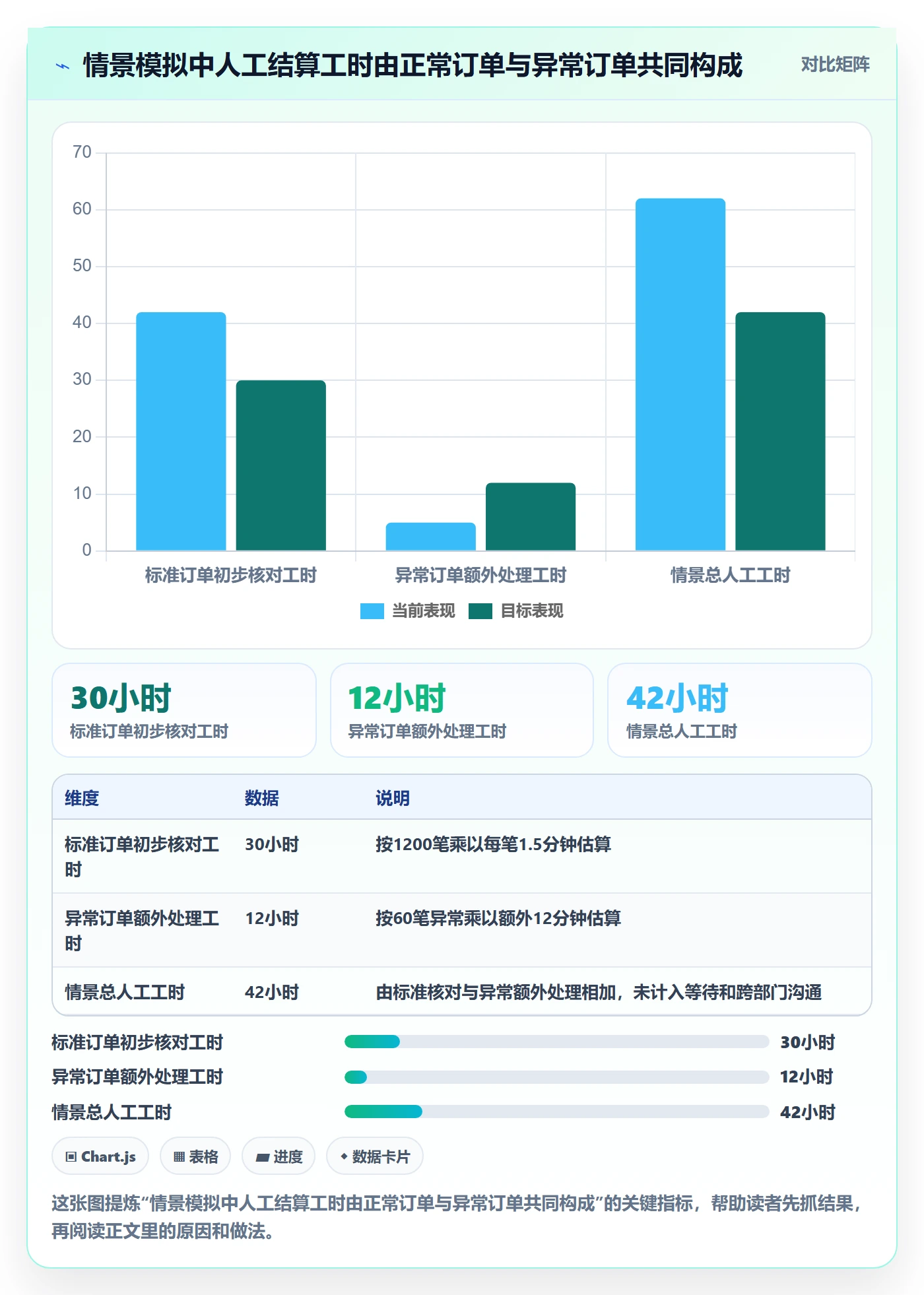Viewport: 924px width, 1295px height.
Task: Click the 12小时 cell in the table
Action: tap(272, 918)
